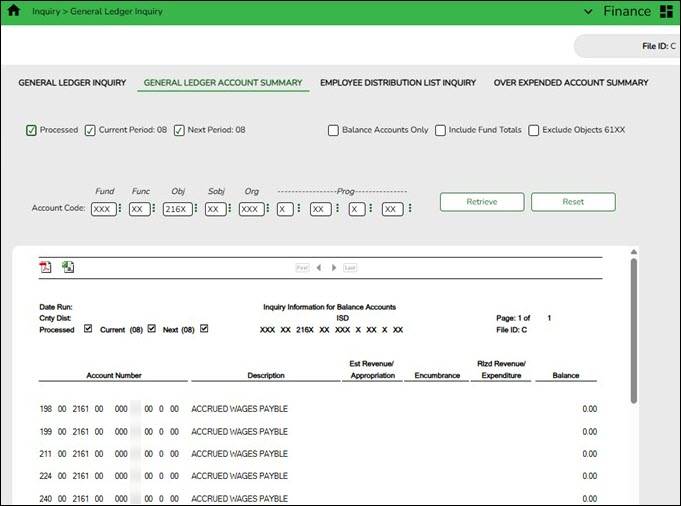Image resolution: width=681 pixels, height=506 pixels.
Task: Select account row starting with 240
Action: tap(318, 499)
